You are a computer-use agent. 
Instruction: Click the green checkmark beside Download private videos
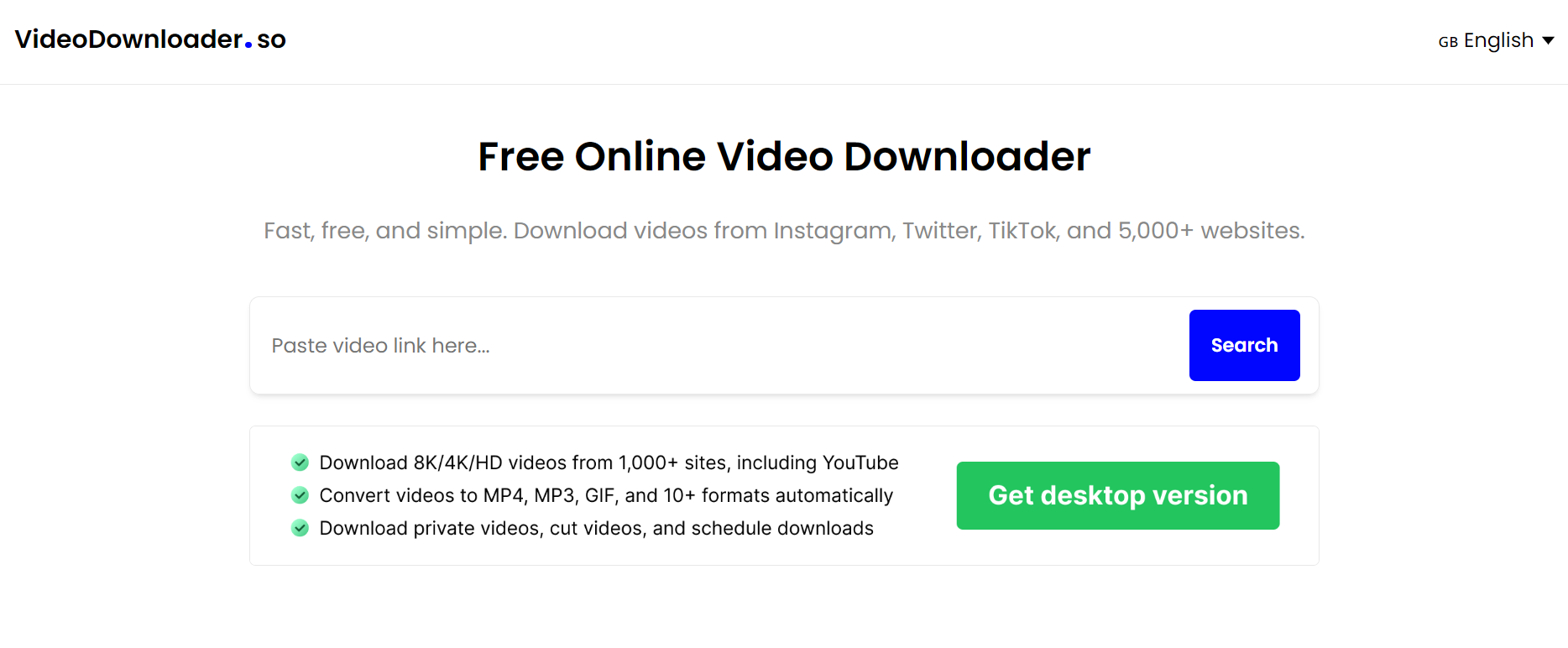300,528
